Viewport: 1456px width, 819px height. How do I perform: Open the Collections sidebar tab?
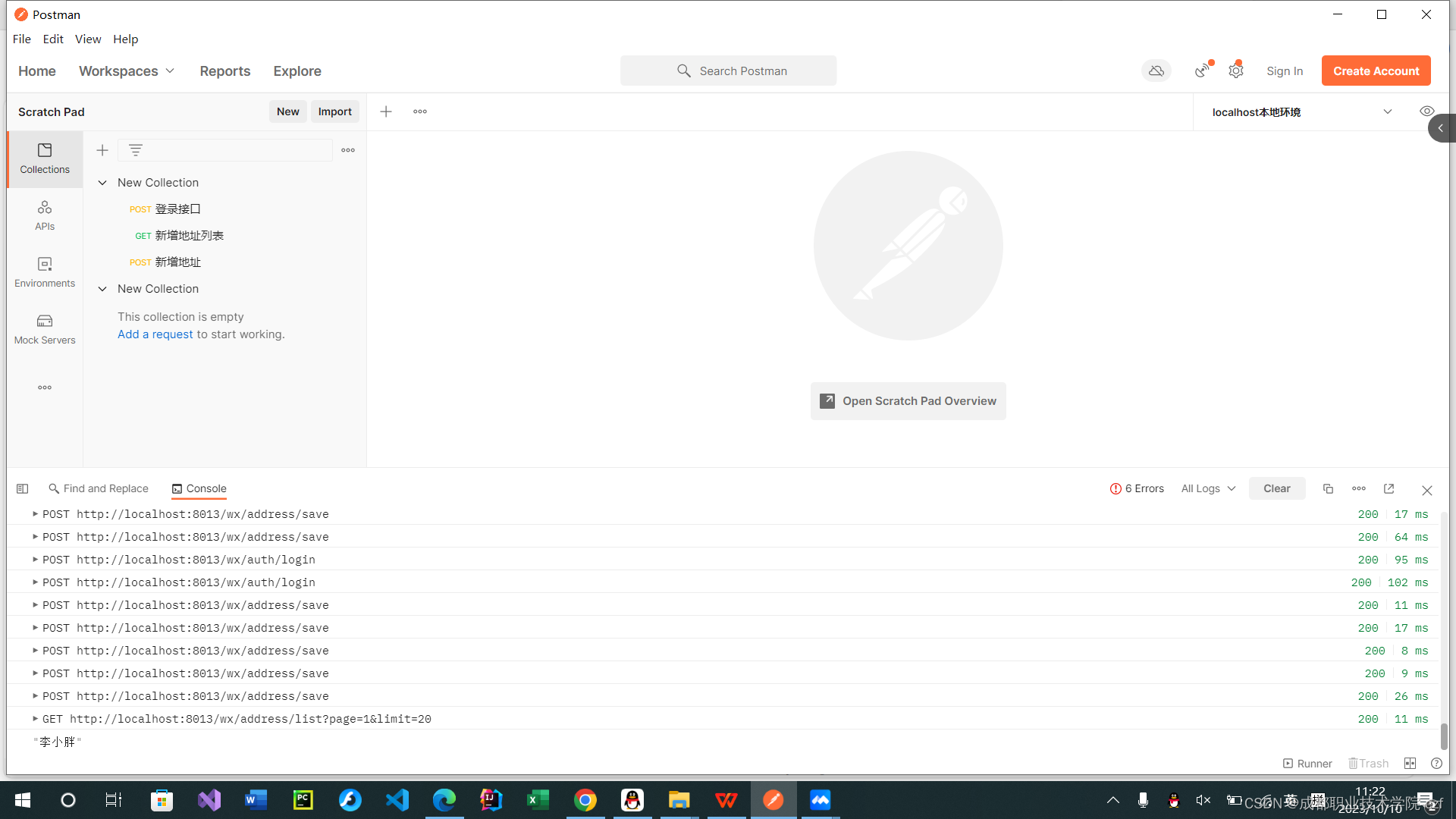pos(45,158)
